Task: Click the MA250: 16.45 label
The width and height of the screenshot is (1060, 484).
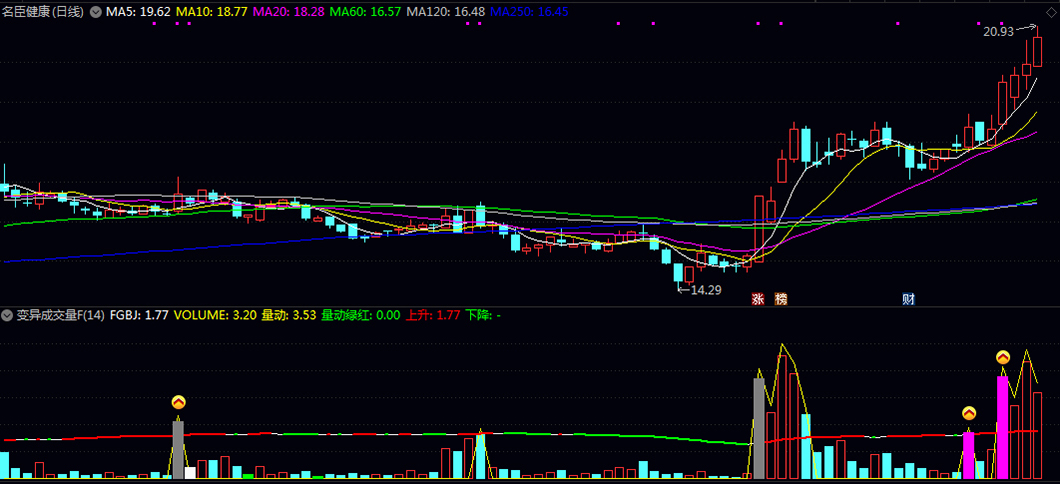Action: pyautogui.click(x=529, y=11)
